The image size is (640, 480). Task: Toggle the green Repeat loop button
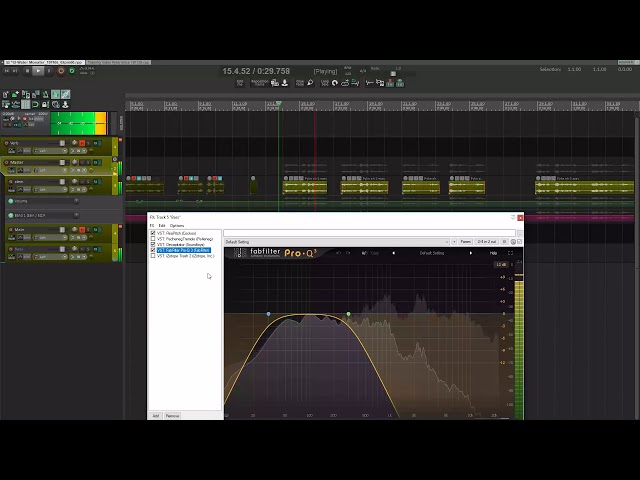(x=72, y=71)
